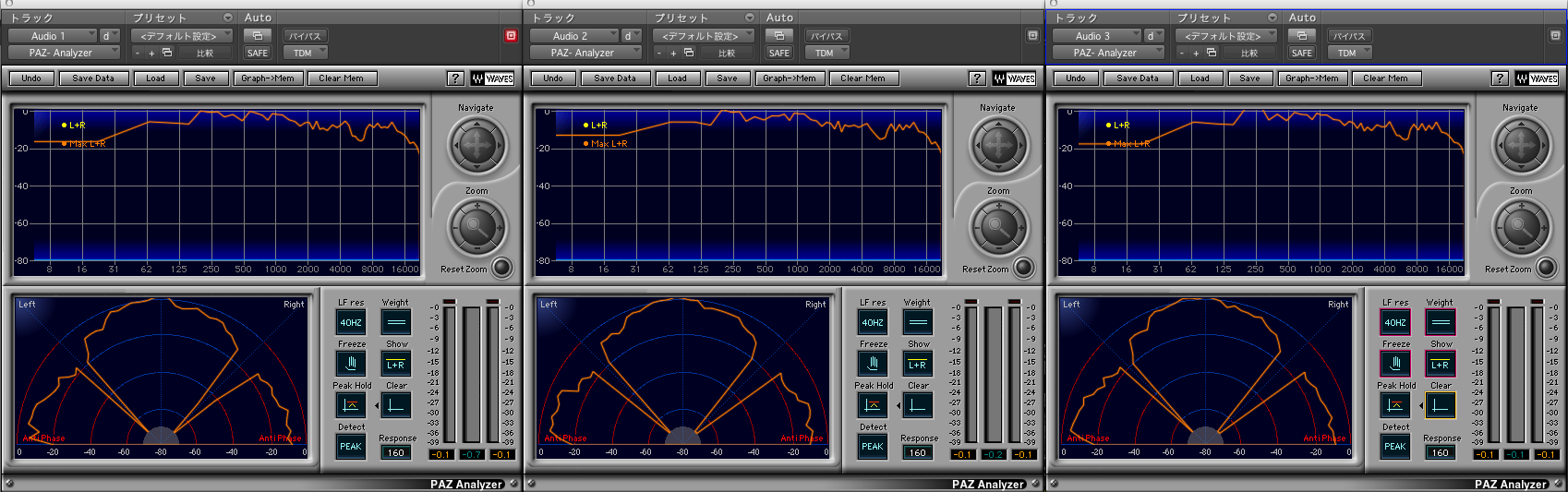The width and height of the screenshot is (1568, 492).
Task: Click Peak Hold icon in Audio 2 analyzer
Action: click(873, 404)
